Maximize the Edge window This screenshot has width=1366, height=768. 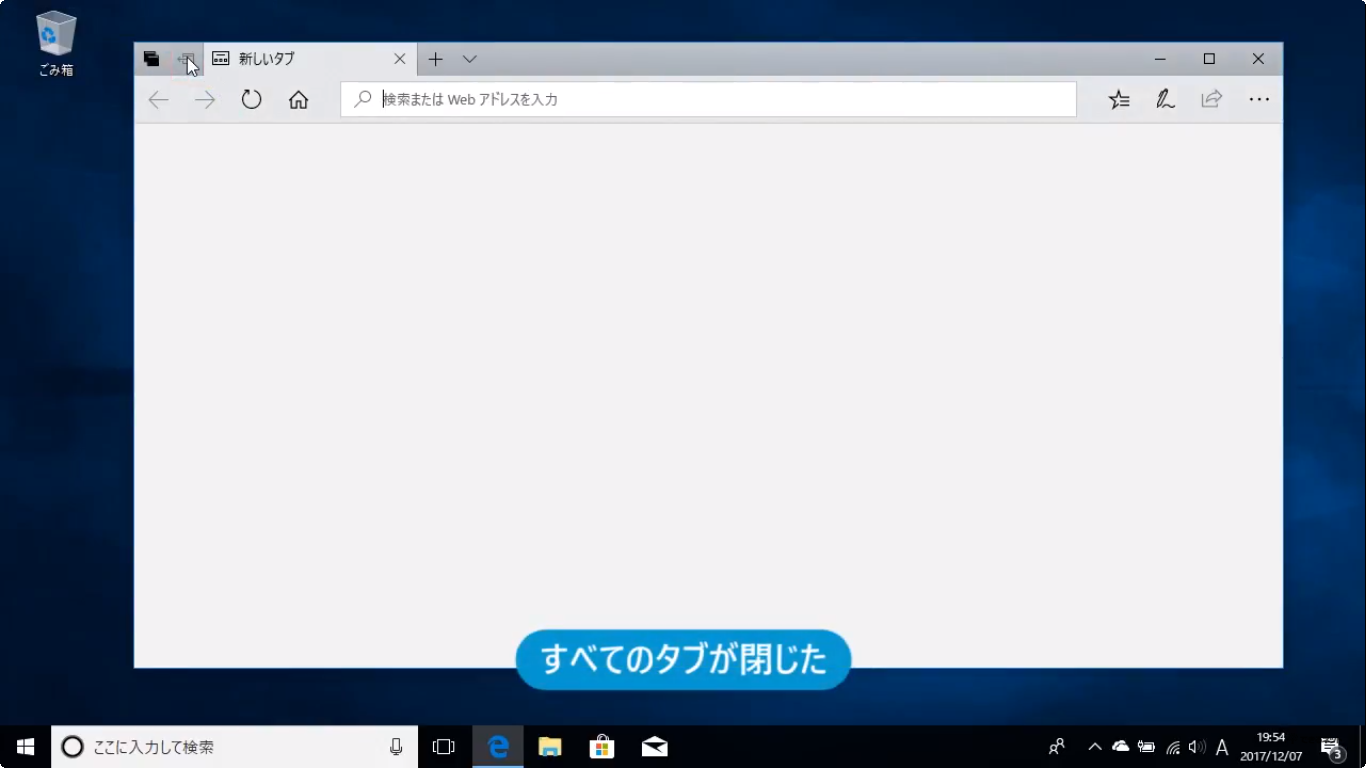point(1209,59)
